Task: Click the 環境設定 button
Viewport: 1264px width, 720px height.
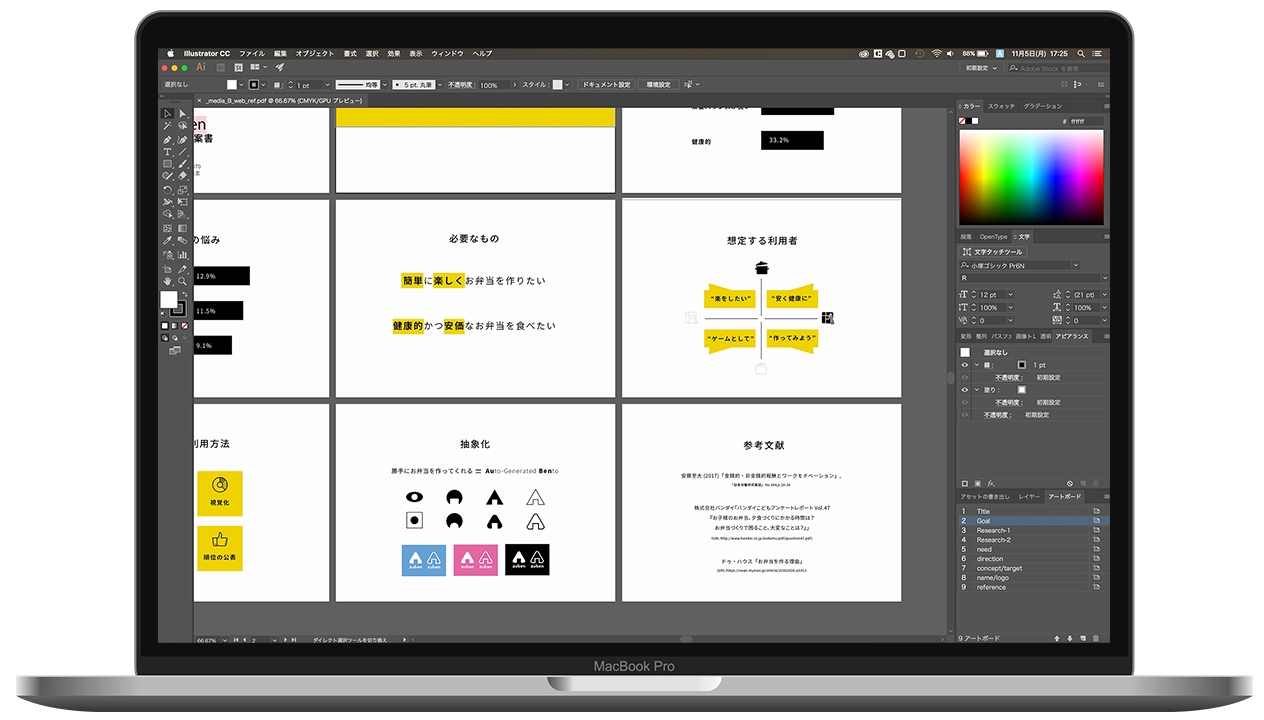Action: pyautogui.click(x=658, y=85)
